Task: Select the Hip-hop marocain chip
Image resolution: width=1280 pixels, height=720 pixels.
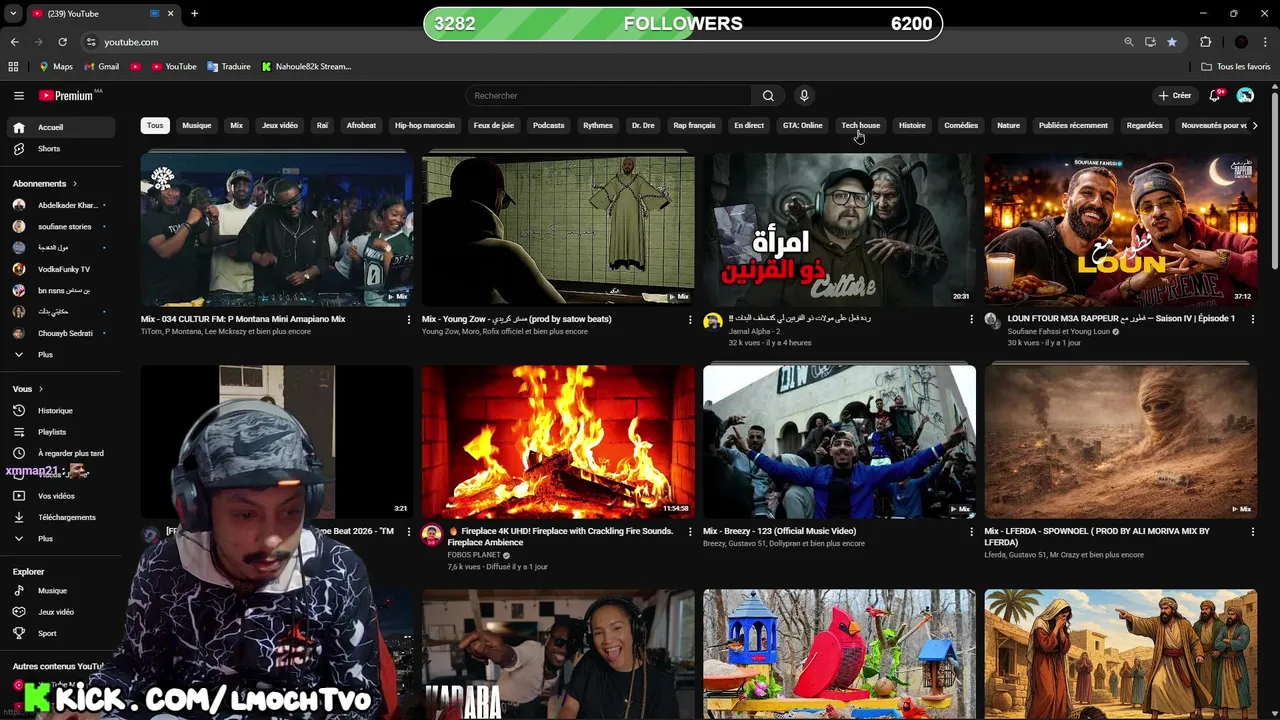Action: [424, 126]
